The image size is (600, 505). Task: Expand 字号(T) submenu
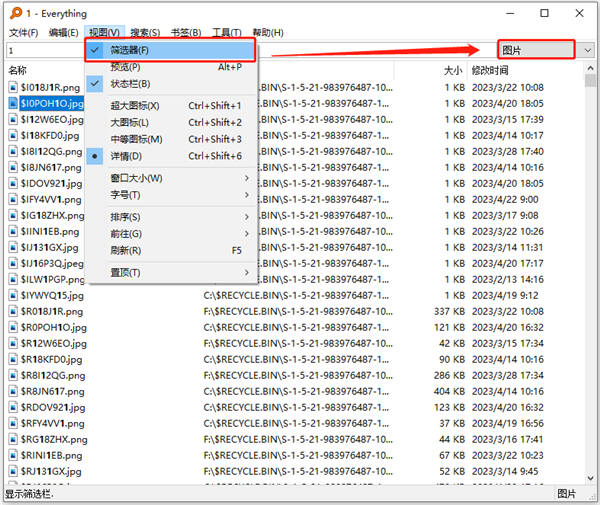click(x=170, y=195)
